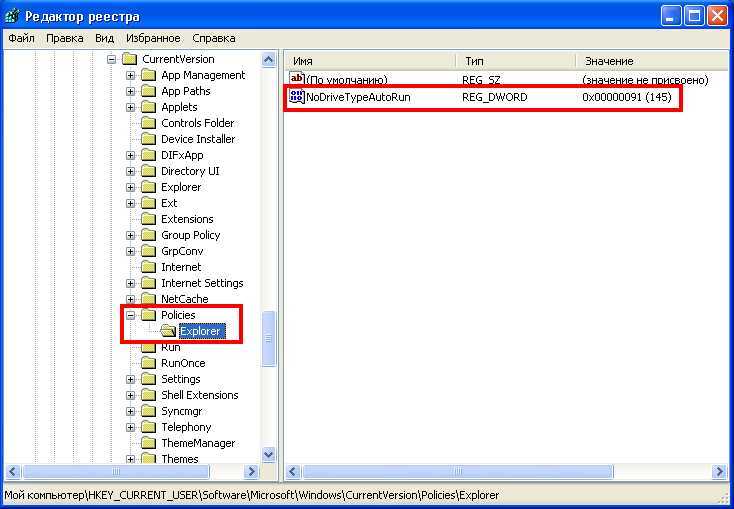Click the Applets folder icon
The height and width of the screenshot is (509, 734).
pyautogui.click(x=148, y=107)
